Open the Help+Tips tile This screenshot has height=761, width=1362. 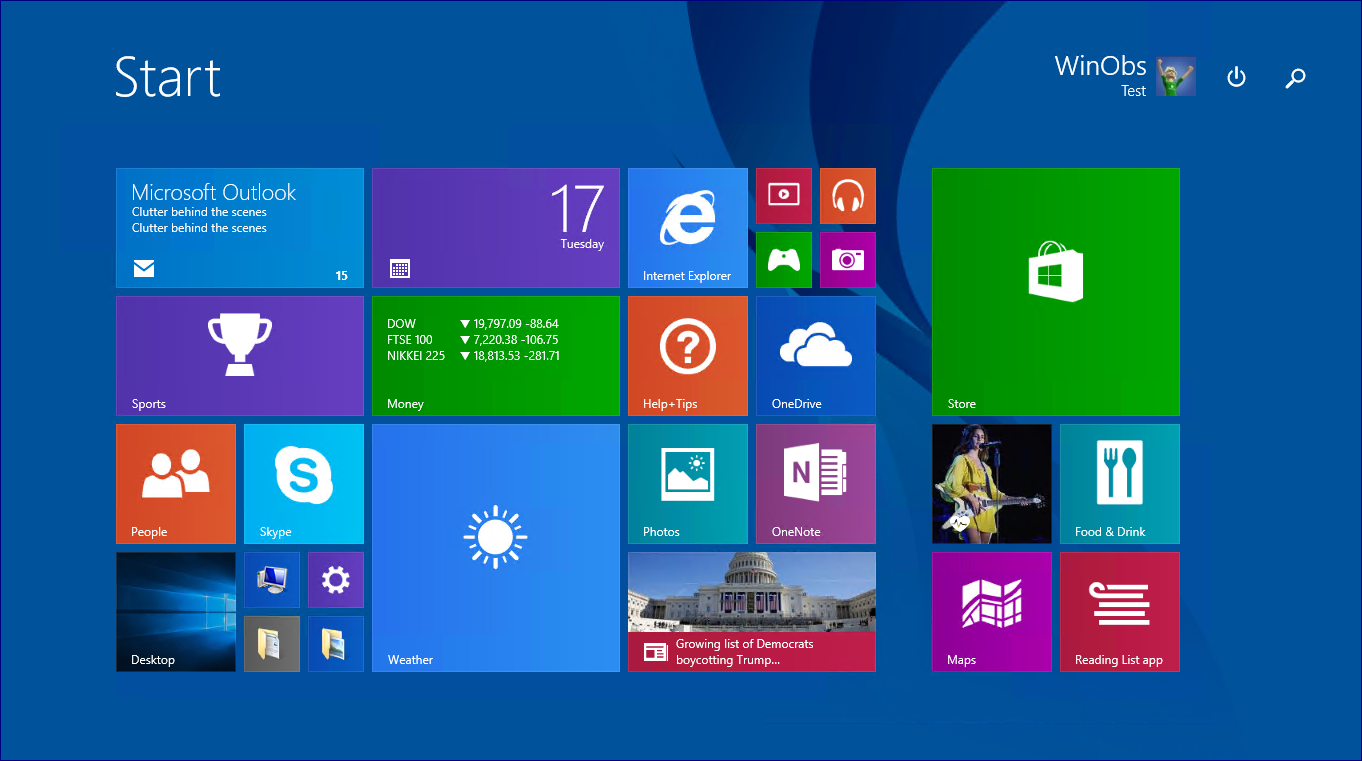pyautogui.click(x=687, y=355)
